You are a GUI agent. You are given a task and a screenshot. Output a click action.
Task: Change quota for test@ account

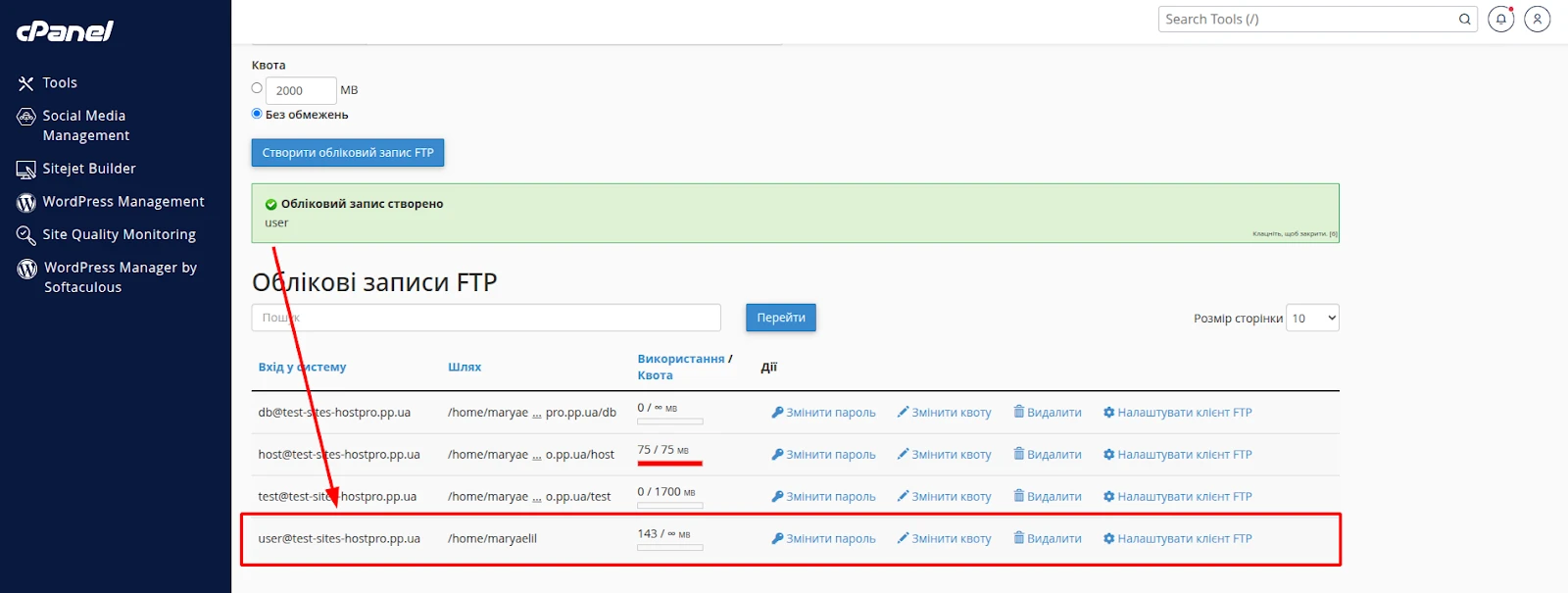(x=944, y=497)
